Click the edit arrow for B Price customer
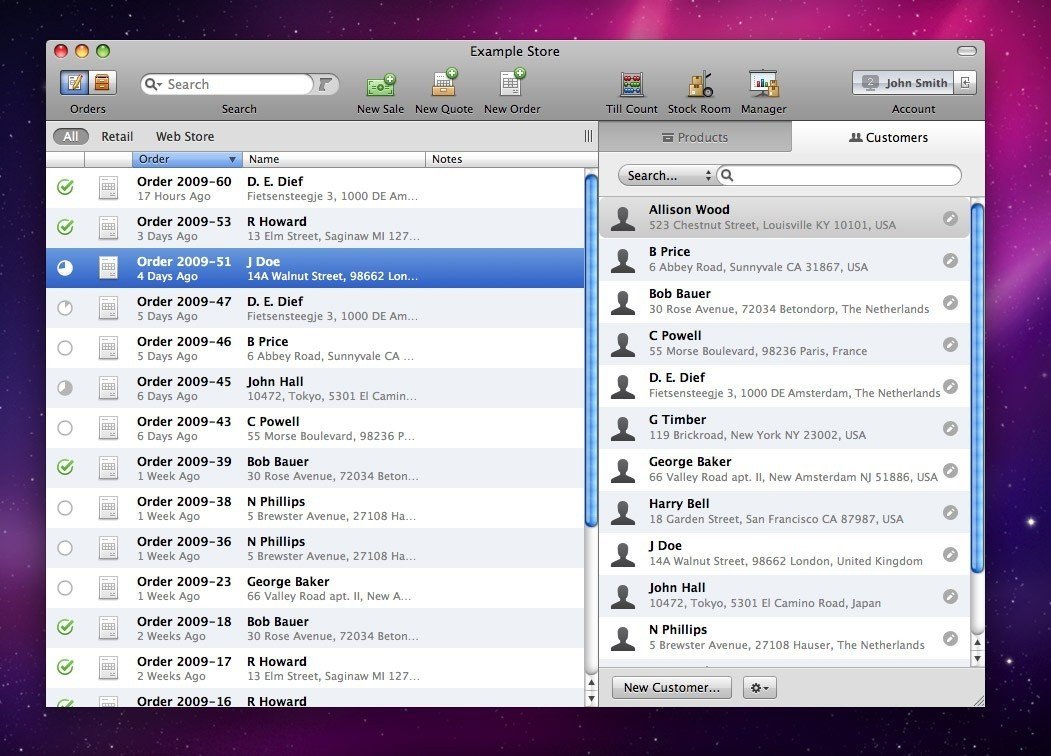This screenshot has height=756, width=1051. [950, 261]
